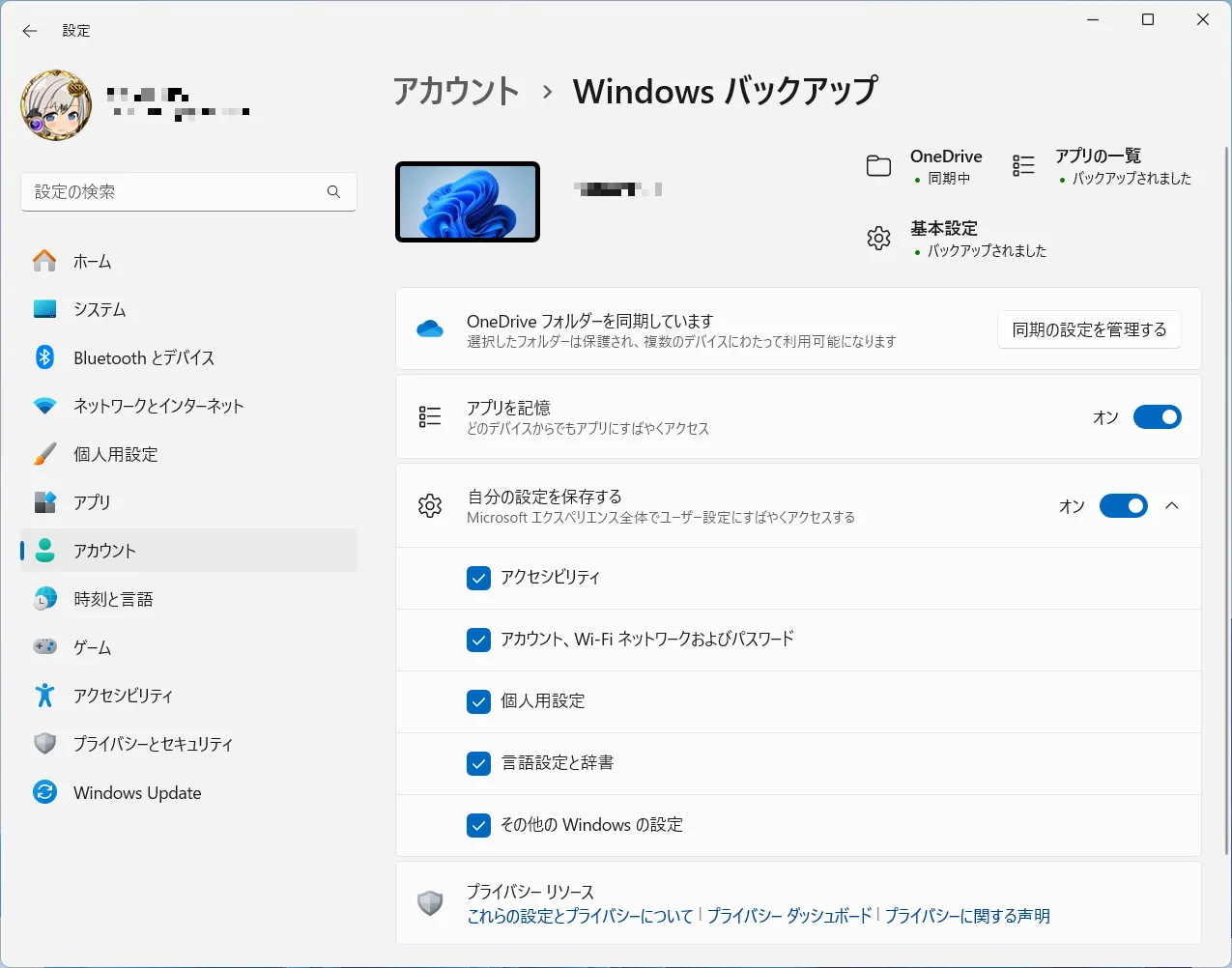Click the network Wi-Fi icon

point(44,406)
